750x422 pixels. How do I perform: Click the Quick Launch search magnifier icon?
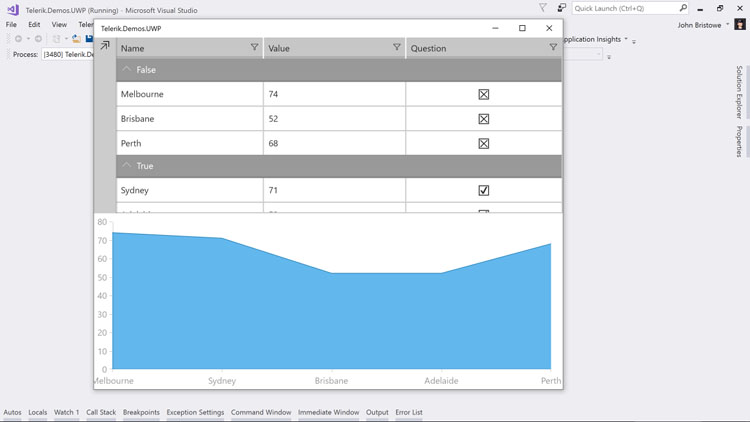[683, 8]
